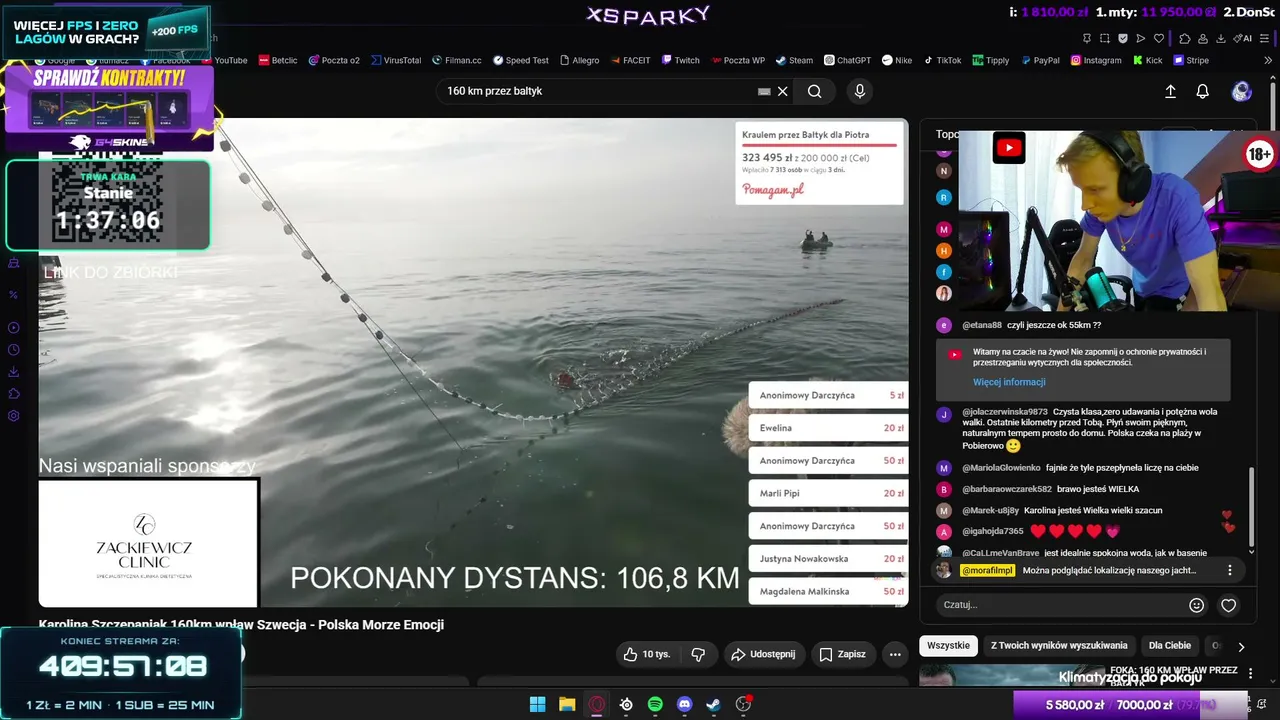Open the Betclic bookmark
The width and height of the screenshot is (1280, 720).
278,60
